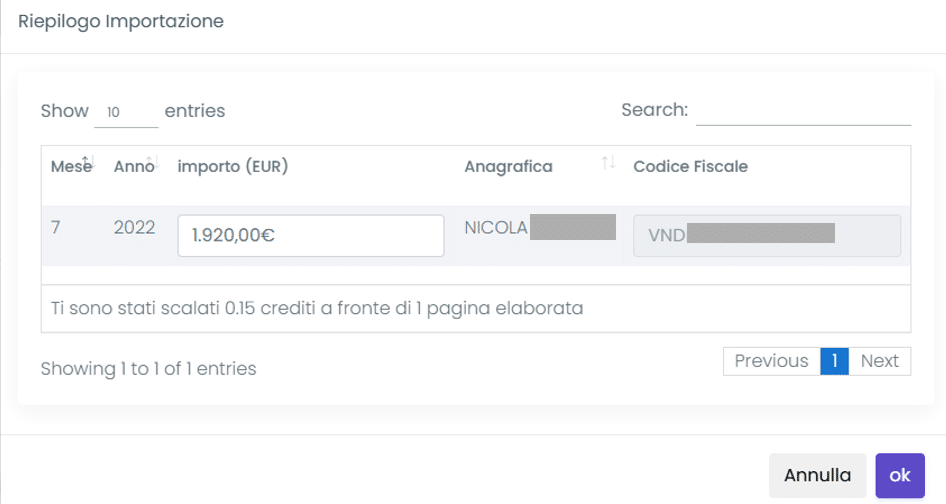Image resolution: width=946 pixels, height=504 pixels.
Task: Click the credits scalati footer message
Action: 317,308
